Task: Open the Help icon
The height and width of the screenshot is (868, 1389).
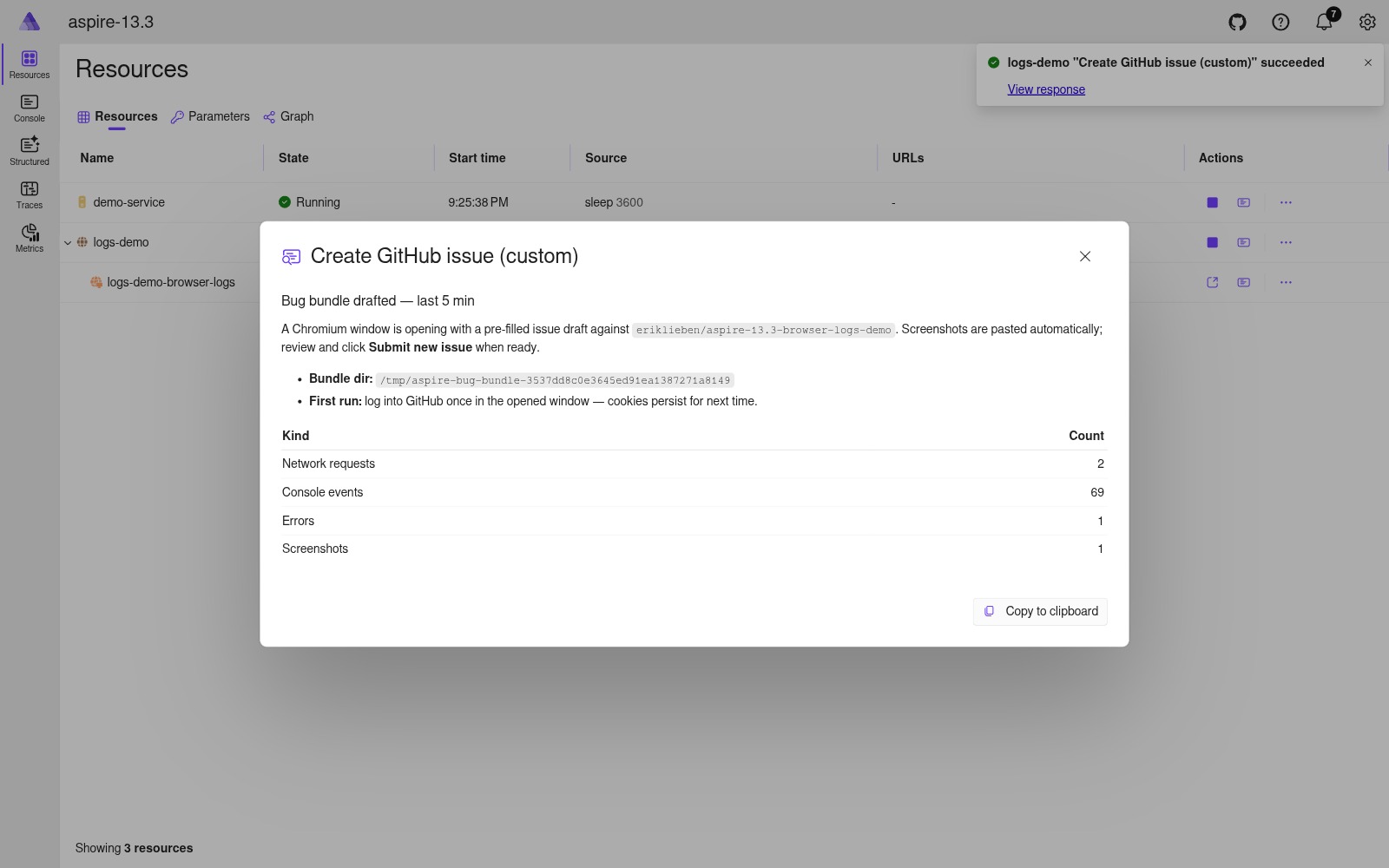Action: click(x=1280, y=22)
